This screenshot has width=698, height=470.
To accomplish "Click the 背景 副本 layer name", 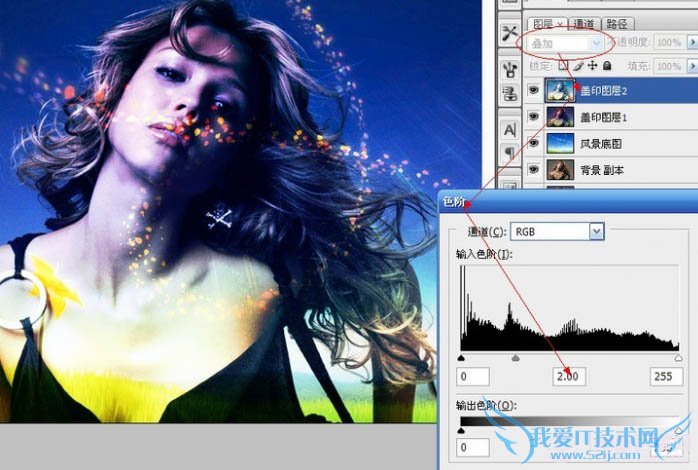I will pos(602,170).
